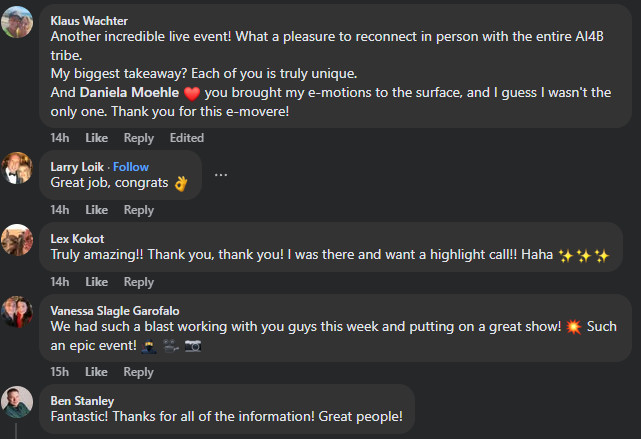Open three-dot options on Larry's comment
The height and width of the screenshot is (439, 641).
click(x=221, y=175)
